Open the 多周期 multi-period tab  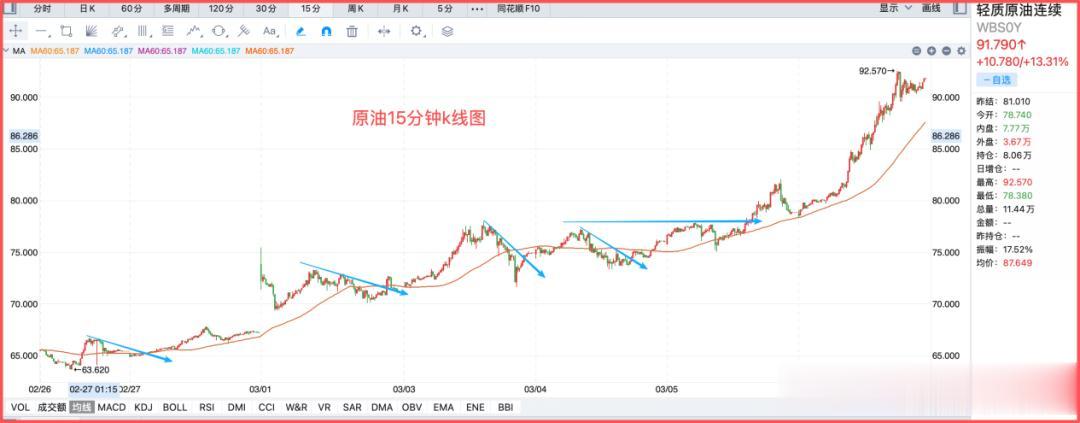coord(176,9)
